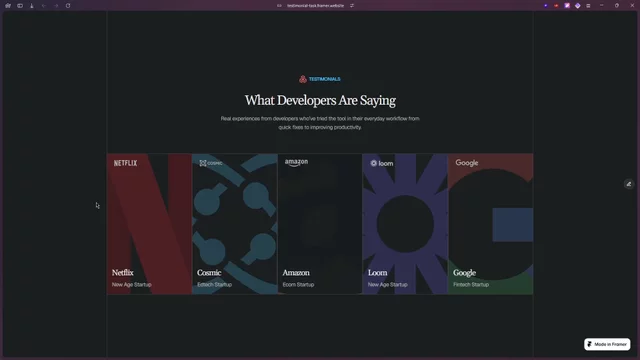
Task: Click the browser home icon in the top bar
Action: click(x=8, y=6)
